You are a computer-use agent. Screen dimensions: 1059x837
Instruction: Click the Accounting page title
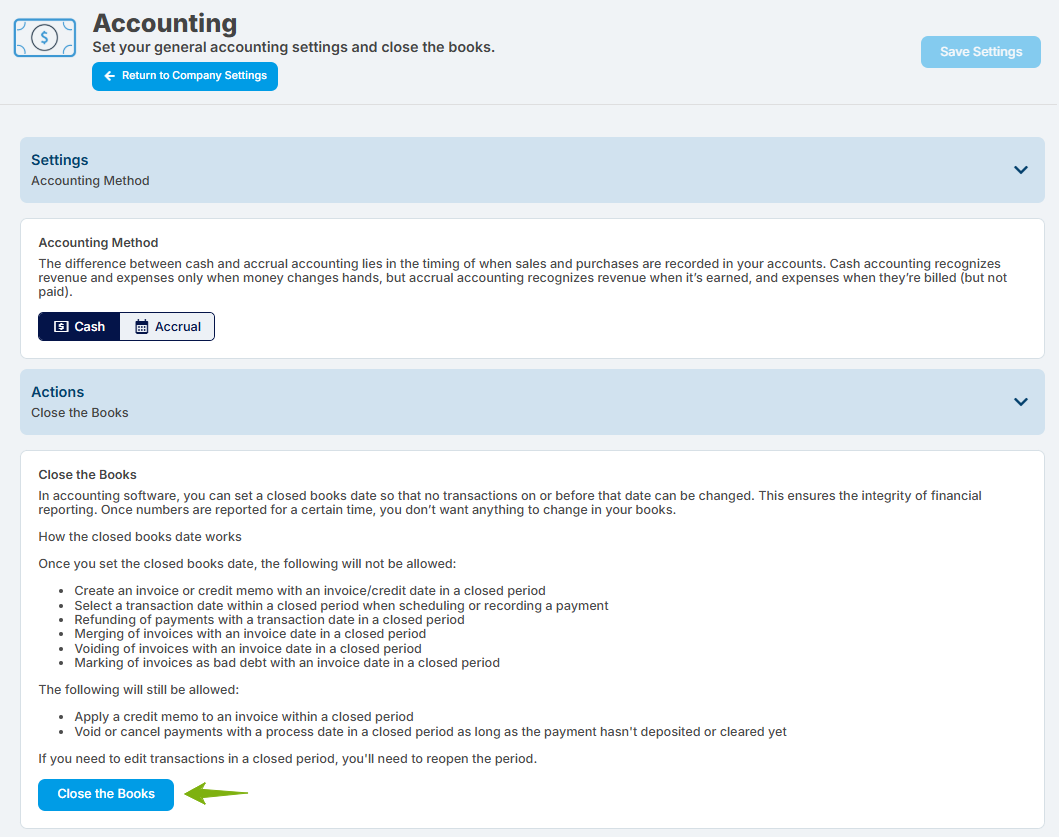(x=165, y=23)
